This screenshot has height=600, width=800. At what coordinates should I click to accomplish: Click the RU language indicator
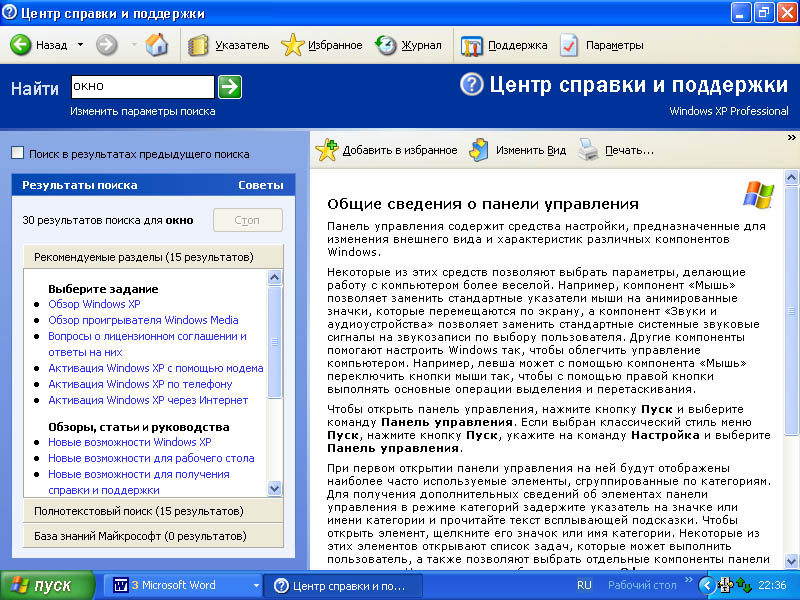pos(584,585)
